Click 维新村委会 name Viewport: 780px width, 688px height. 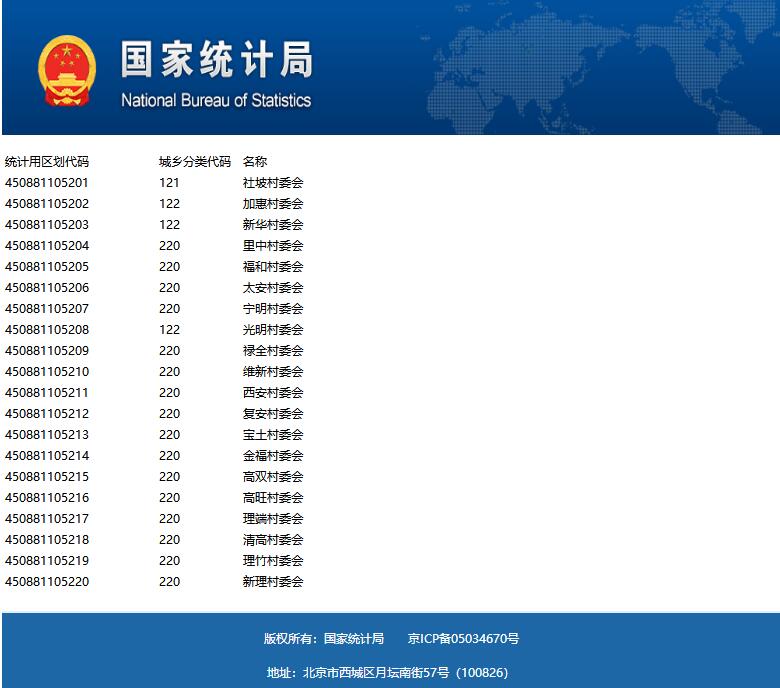(x=273, y=372)
